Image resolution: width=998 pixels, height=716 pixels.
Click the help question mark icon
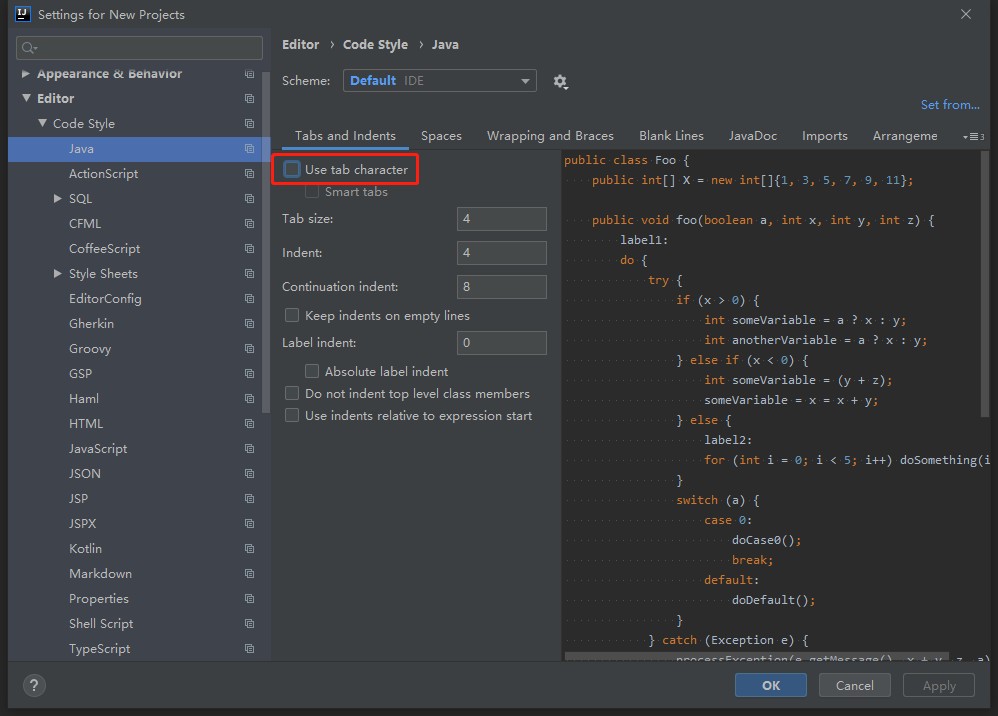point(34,685)
